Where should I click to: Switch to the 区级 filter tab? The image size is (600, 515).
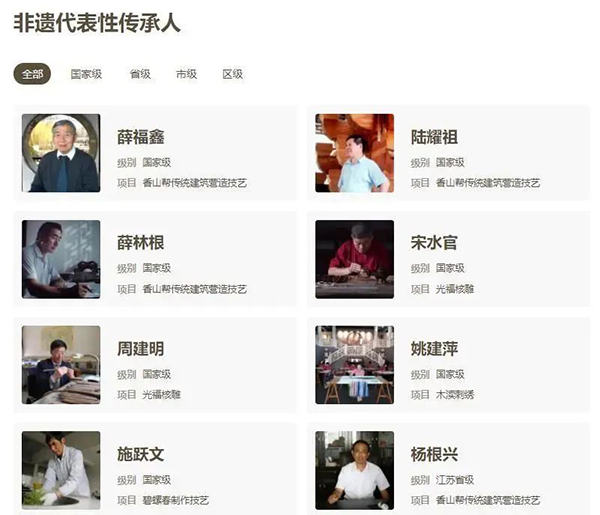(233, 74)
